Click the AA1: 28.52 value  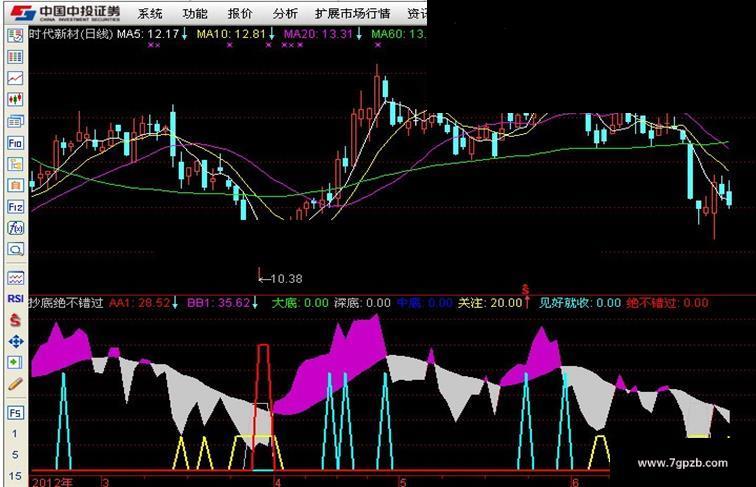139,303
